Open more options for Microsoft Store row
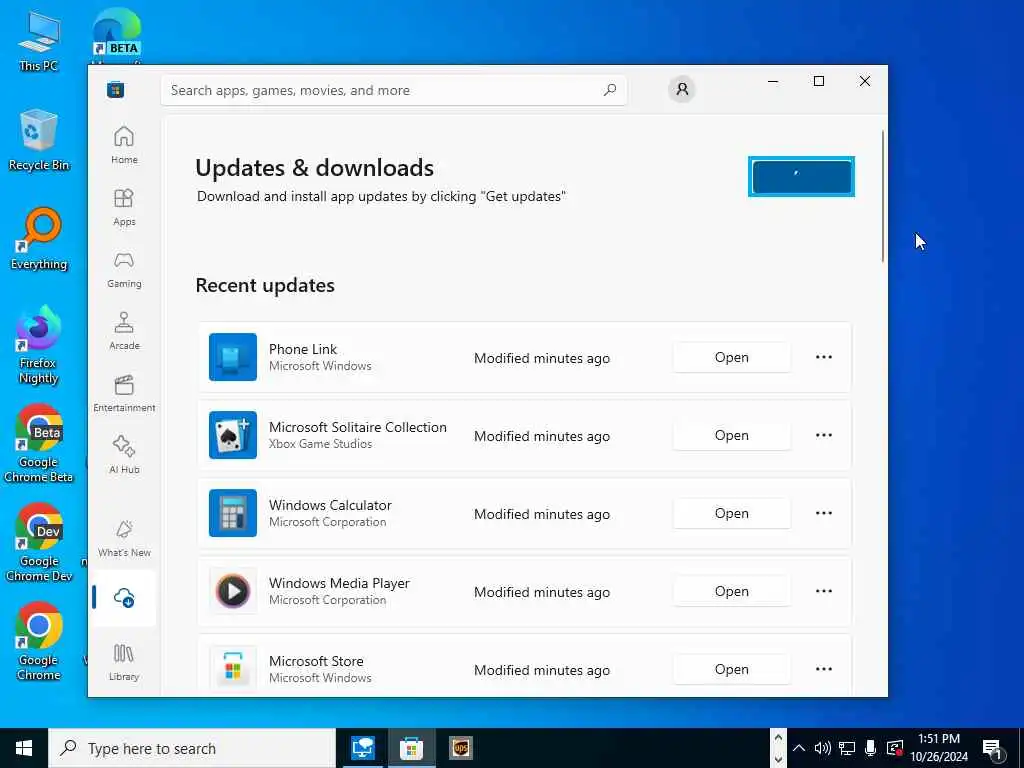This screenshot has width=1024, height=768. click(824, 669)
